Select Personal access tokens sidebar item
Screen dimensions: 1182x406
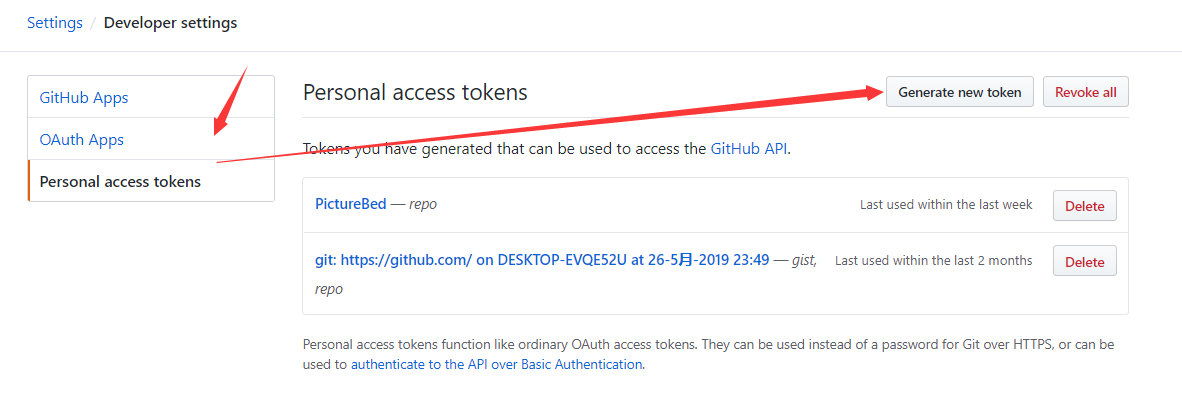tap(120, 182)
